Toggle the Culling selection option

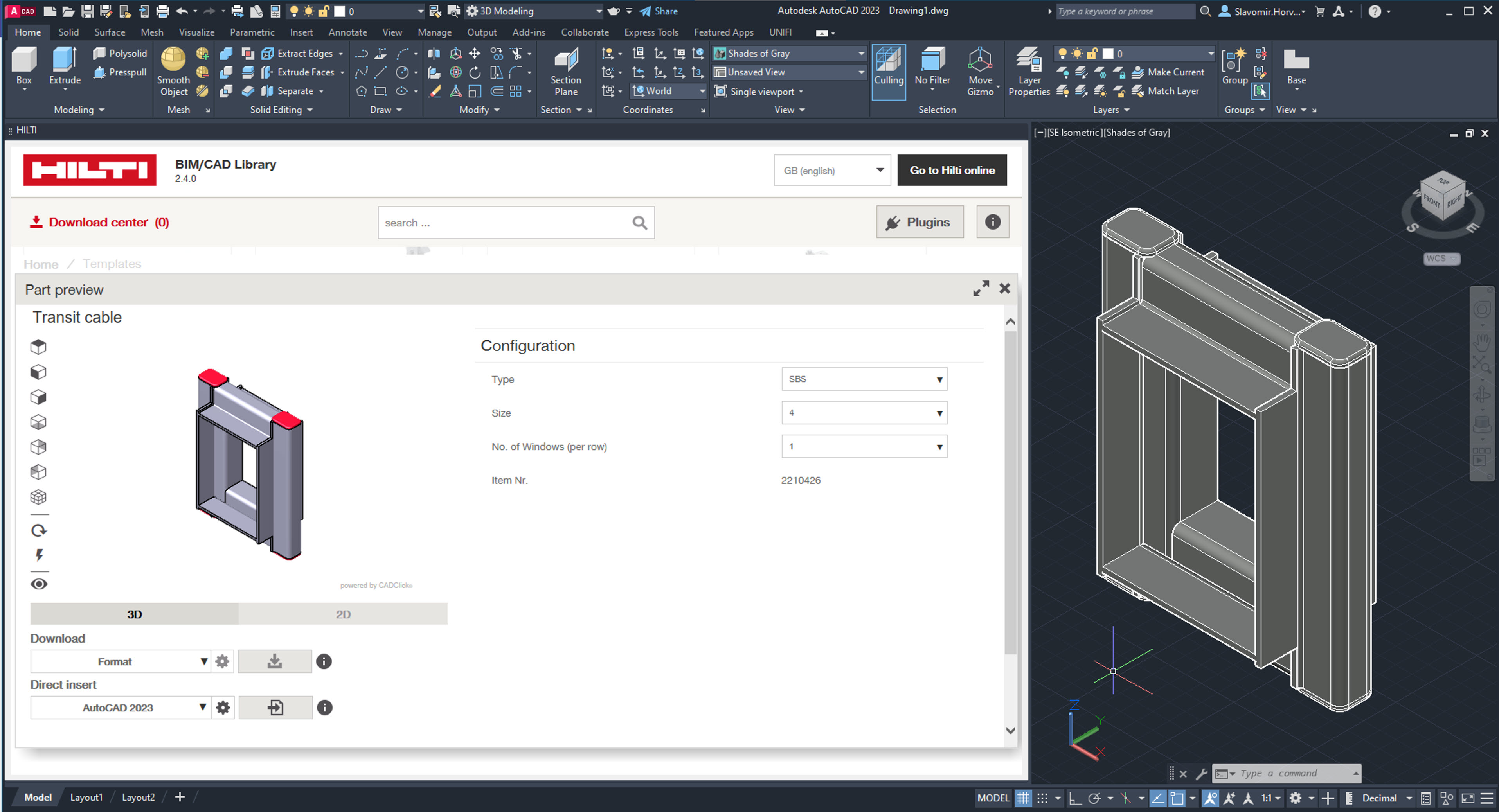click(x=888, y=64)
